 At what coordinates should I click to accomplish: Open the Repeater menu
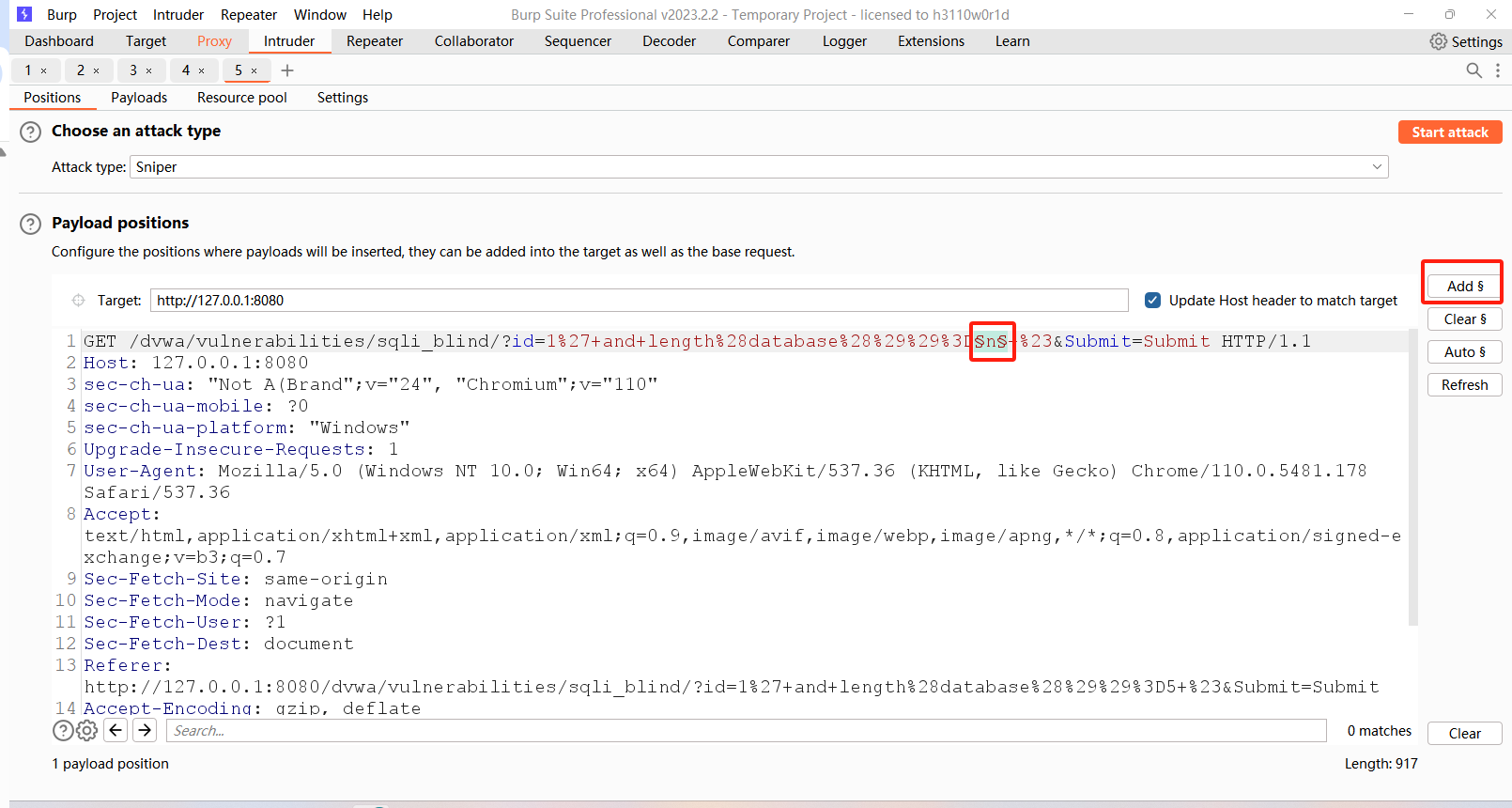[x=249, y=15]
